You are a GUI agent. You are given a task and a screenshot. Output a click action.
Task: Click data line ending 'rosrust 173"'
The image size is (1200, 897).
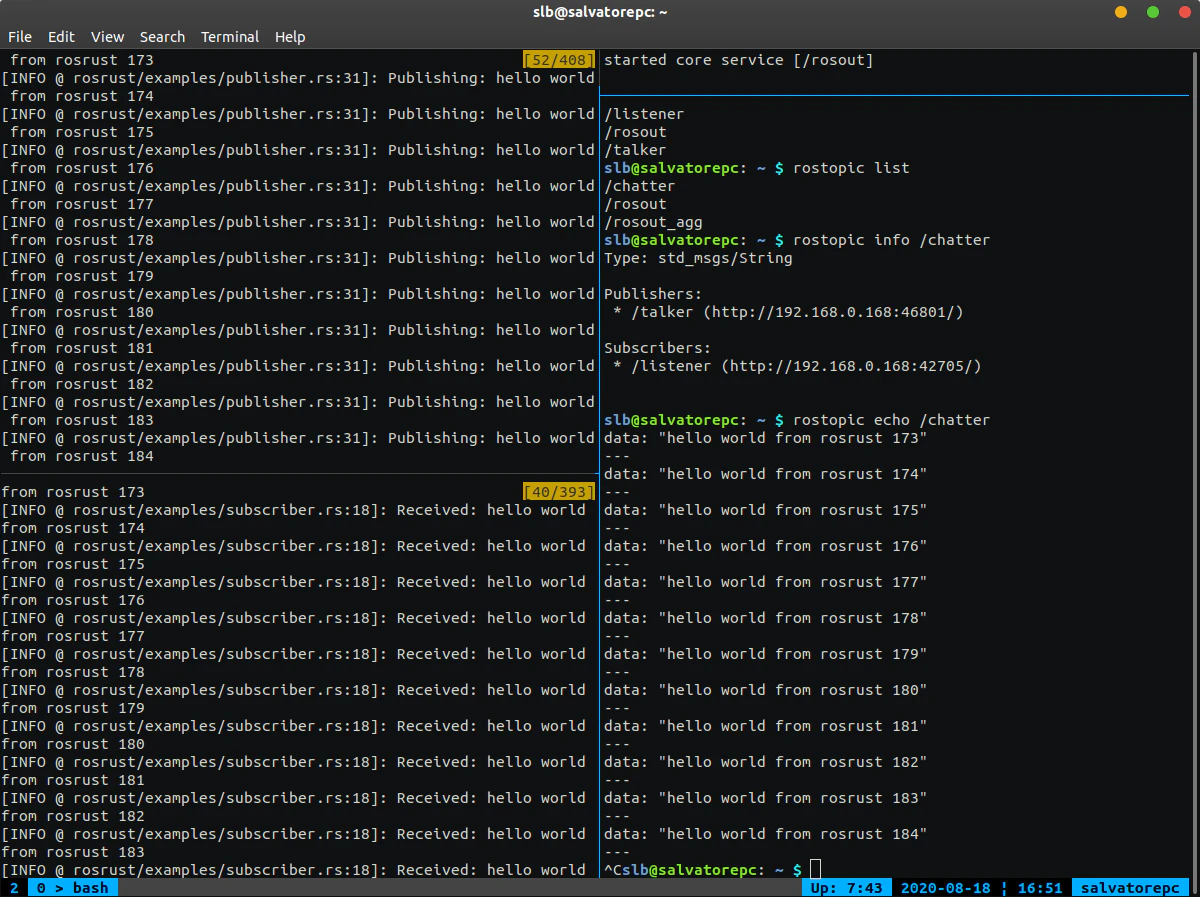(x=766, y=438)
